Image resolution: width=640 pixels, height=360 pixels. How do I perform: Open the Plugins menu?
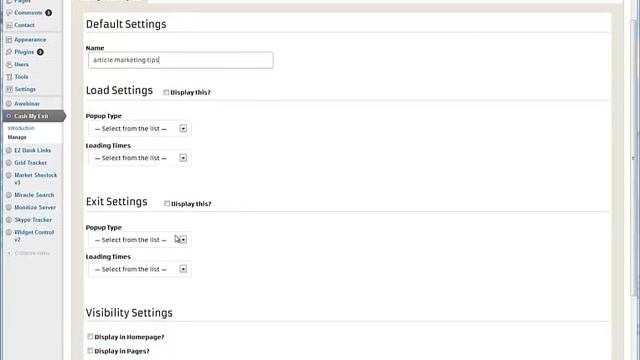tap(24, 52)
